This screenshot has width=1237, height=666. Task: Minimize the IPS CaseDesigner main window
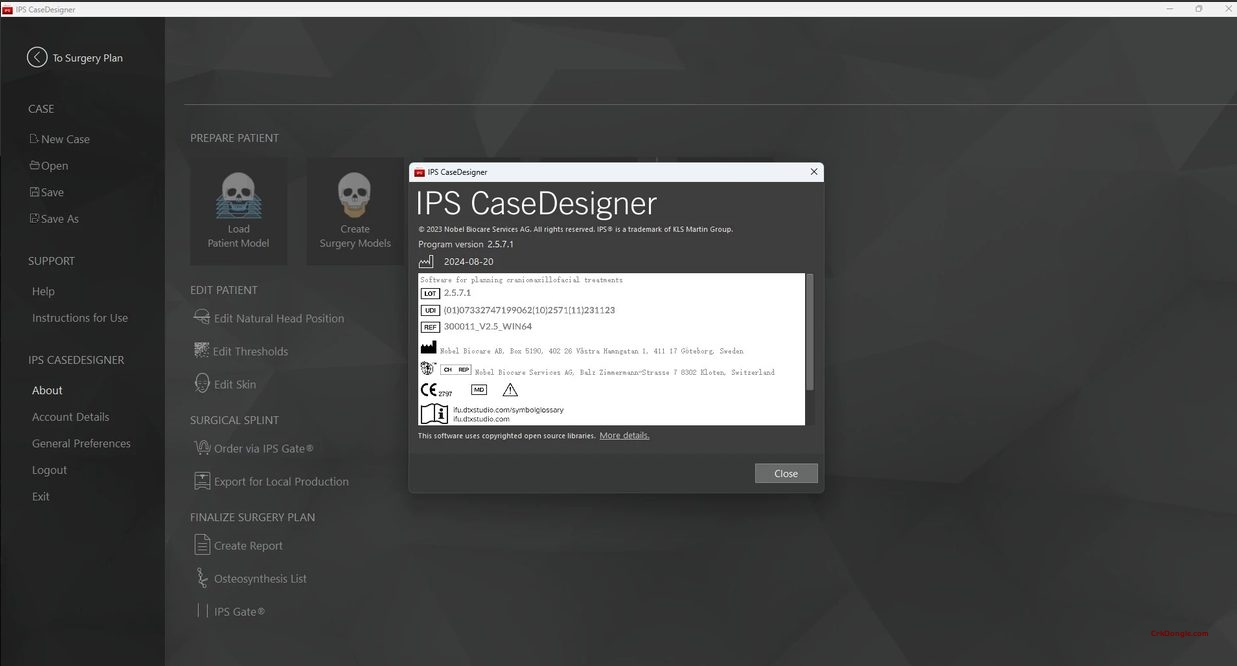click(1171, 9)
